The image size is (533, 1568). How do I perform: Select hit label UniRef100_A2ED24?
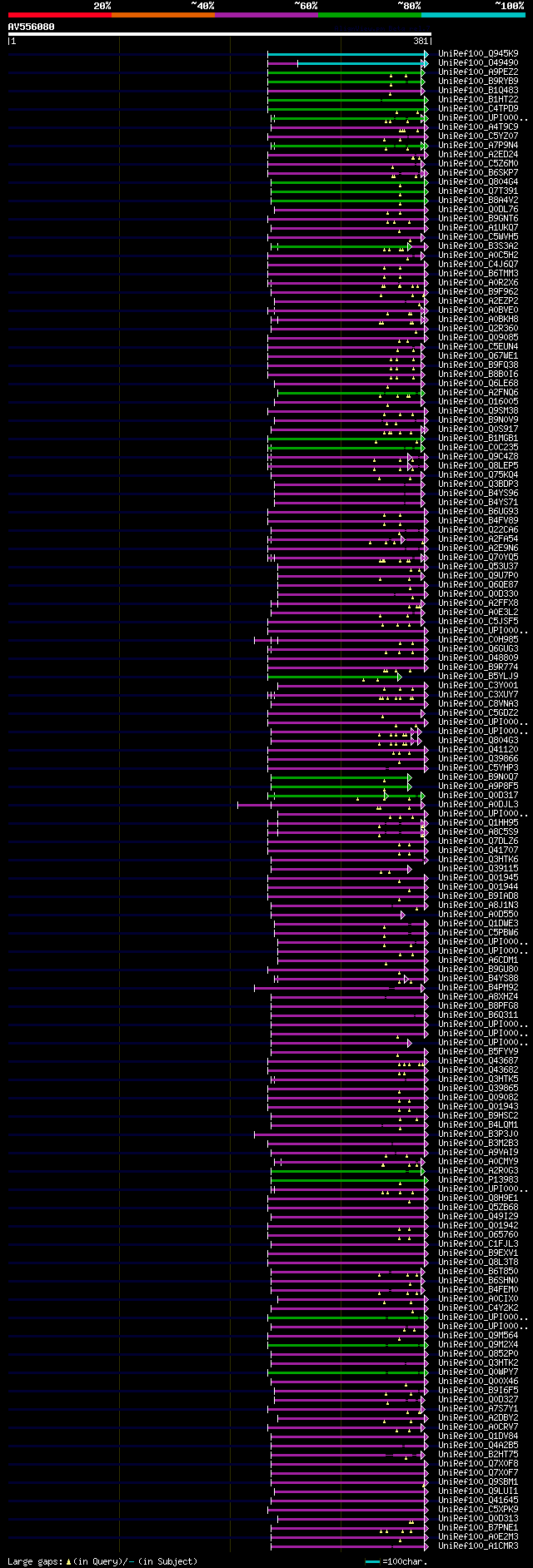coord(478,154)
